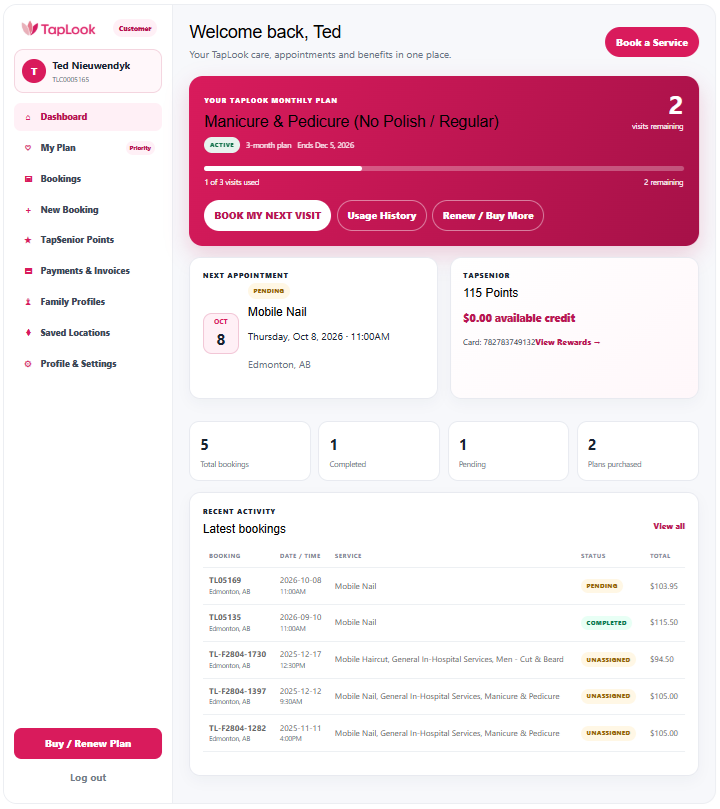Viewport: 720px width, 809px height.
Task: Click the plan visits progress bar
Action: [444, 168]
